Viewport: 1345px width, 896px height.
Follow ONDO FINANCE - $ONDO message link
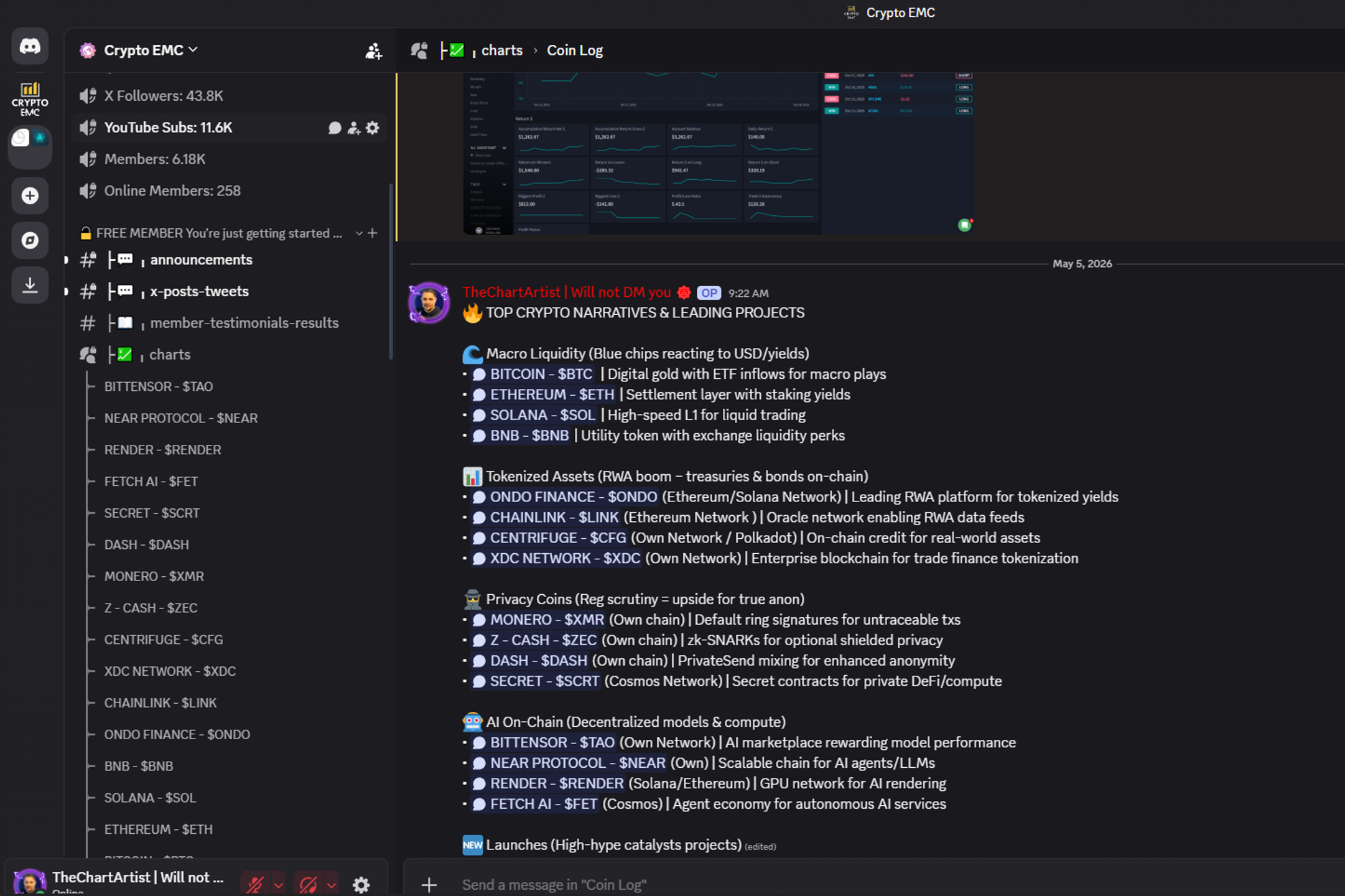[x=565, y=498]
